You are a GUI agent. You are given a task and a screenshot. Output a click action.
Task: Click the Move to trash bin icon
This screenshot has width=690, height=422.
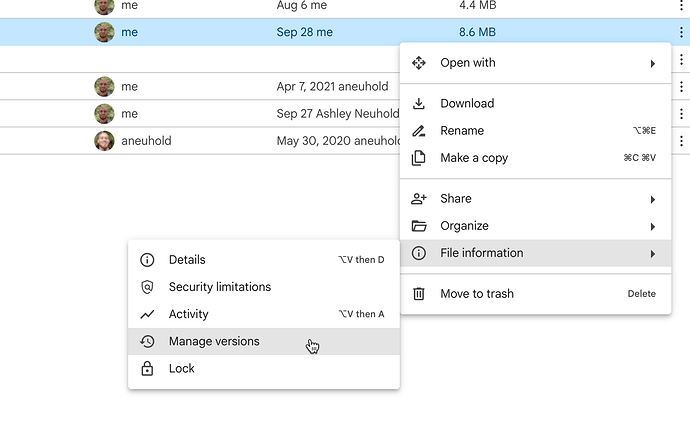419,294
